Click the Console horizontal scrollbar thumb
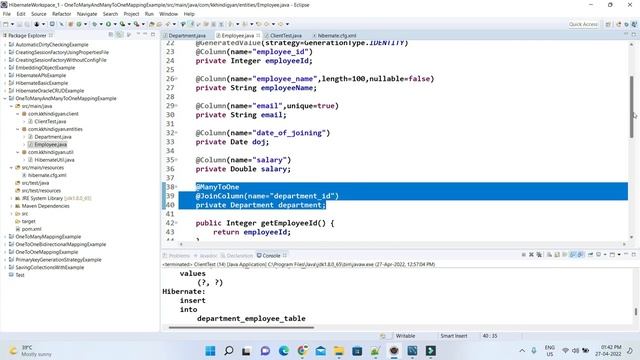The image size is (640, 360). coord(241,327)
